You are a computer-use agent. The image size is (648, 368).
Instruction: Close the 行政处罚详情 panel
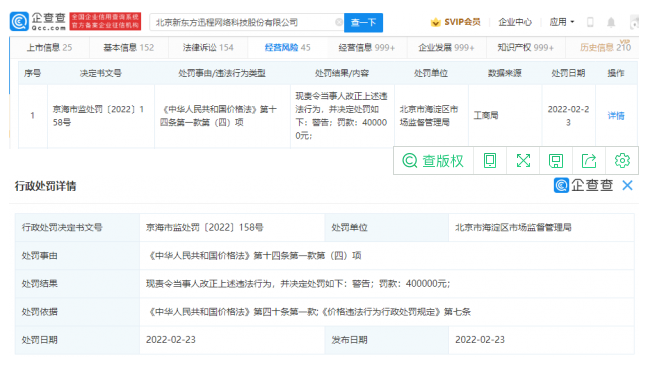[x=627, y=186]
